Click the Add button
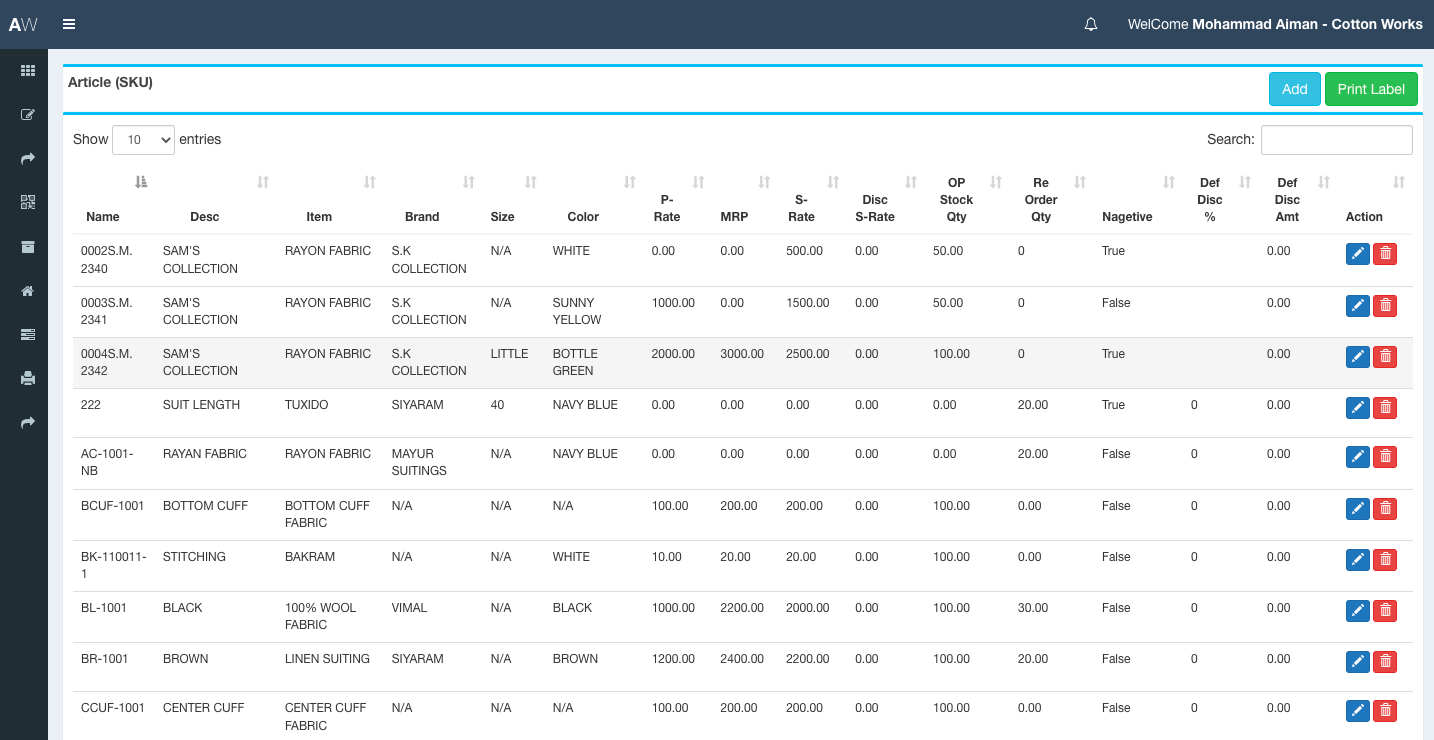Image resolution: width=1434 pixels, height=740 pixels. 1295,89
